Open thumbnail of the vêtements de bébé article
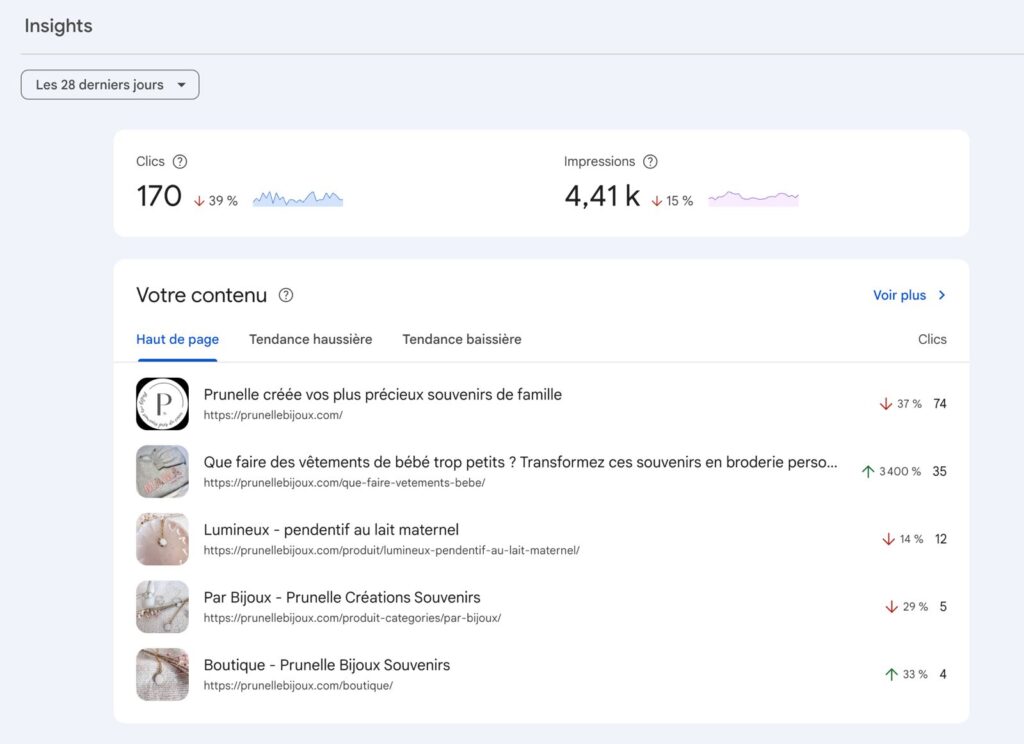The height and width of the screenshot is (744, 1024). tap(163, 472)
